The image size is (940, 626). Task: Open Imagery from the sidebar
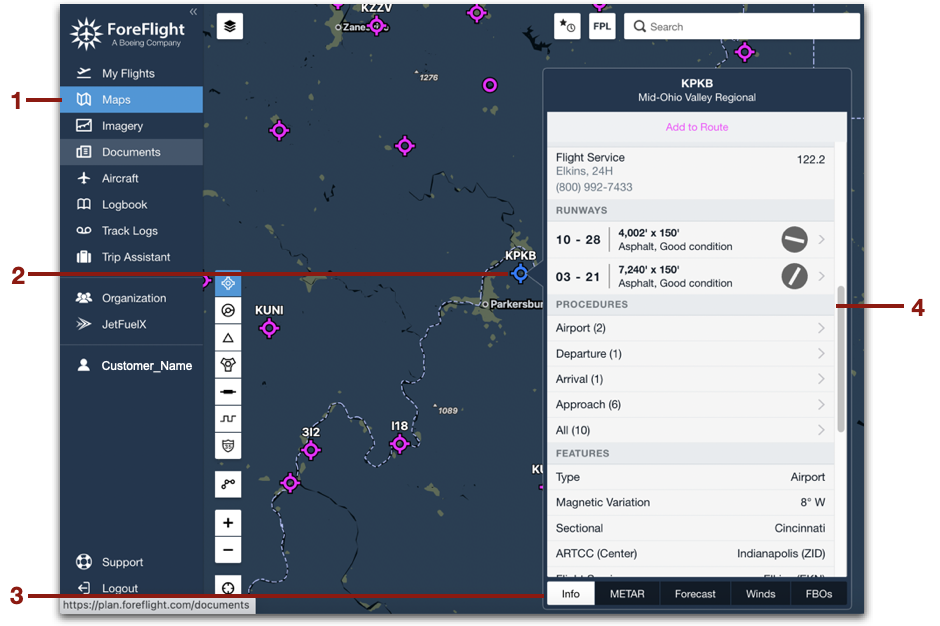(131, 126)
